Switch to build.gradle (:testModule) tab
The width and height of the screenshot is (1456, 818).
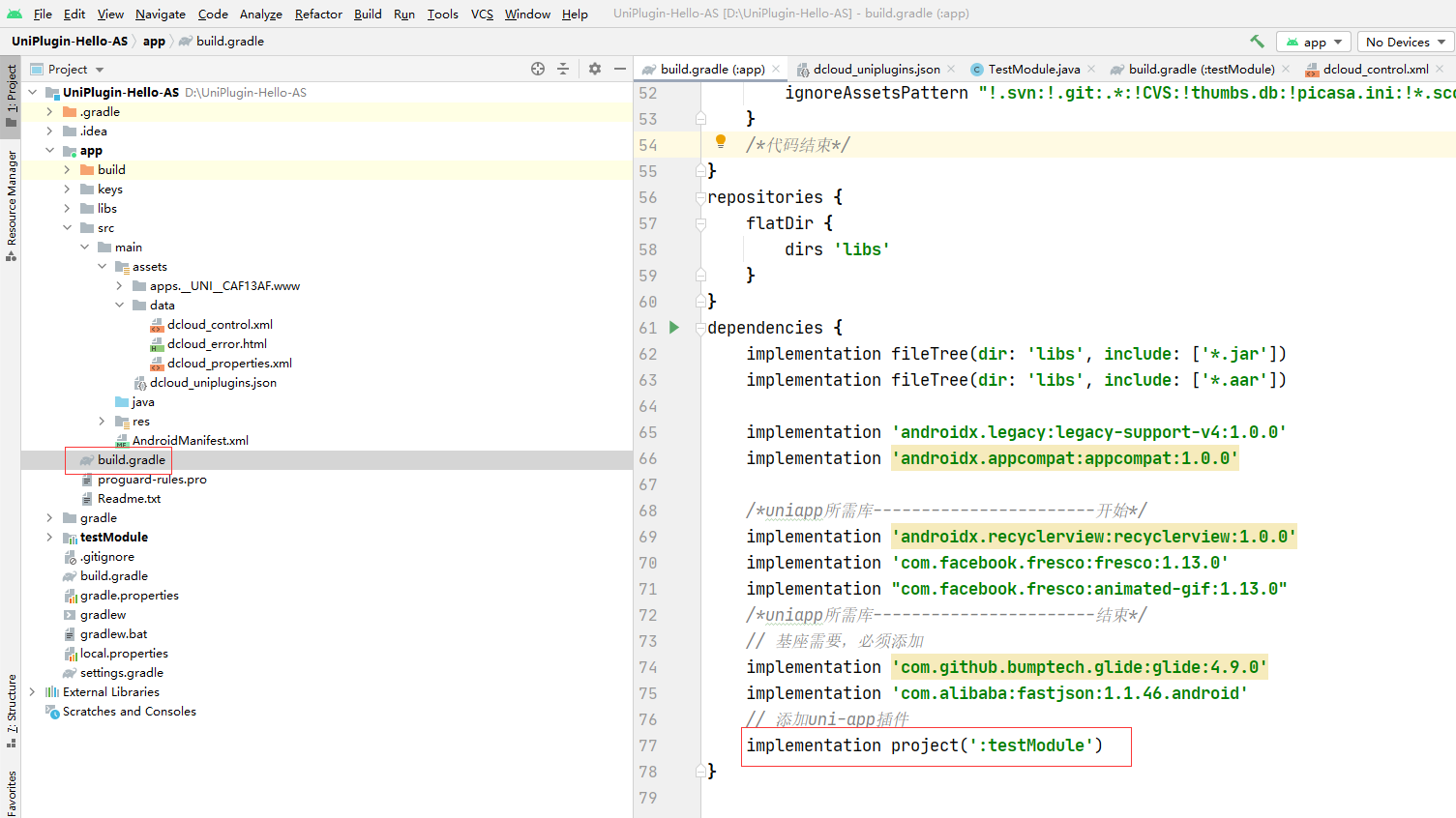coord(1202,69)
